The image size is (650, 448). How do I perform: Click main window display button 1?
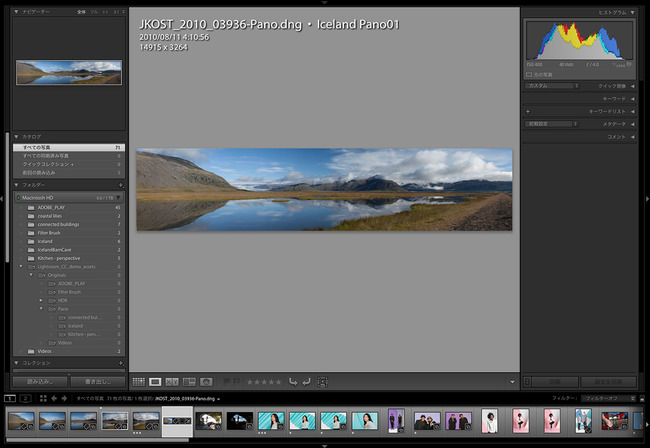click(10, 398)
